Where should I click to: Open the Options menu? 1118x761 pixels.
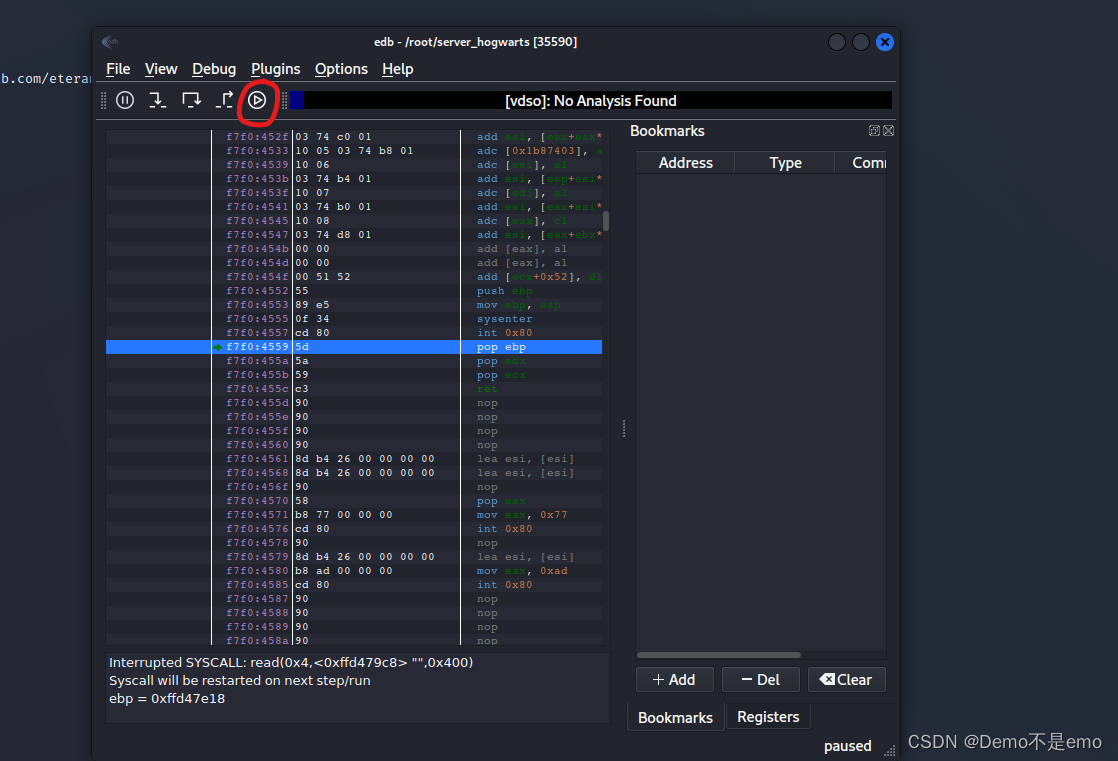pyautogui.click(x=342, y=69)
